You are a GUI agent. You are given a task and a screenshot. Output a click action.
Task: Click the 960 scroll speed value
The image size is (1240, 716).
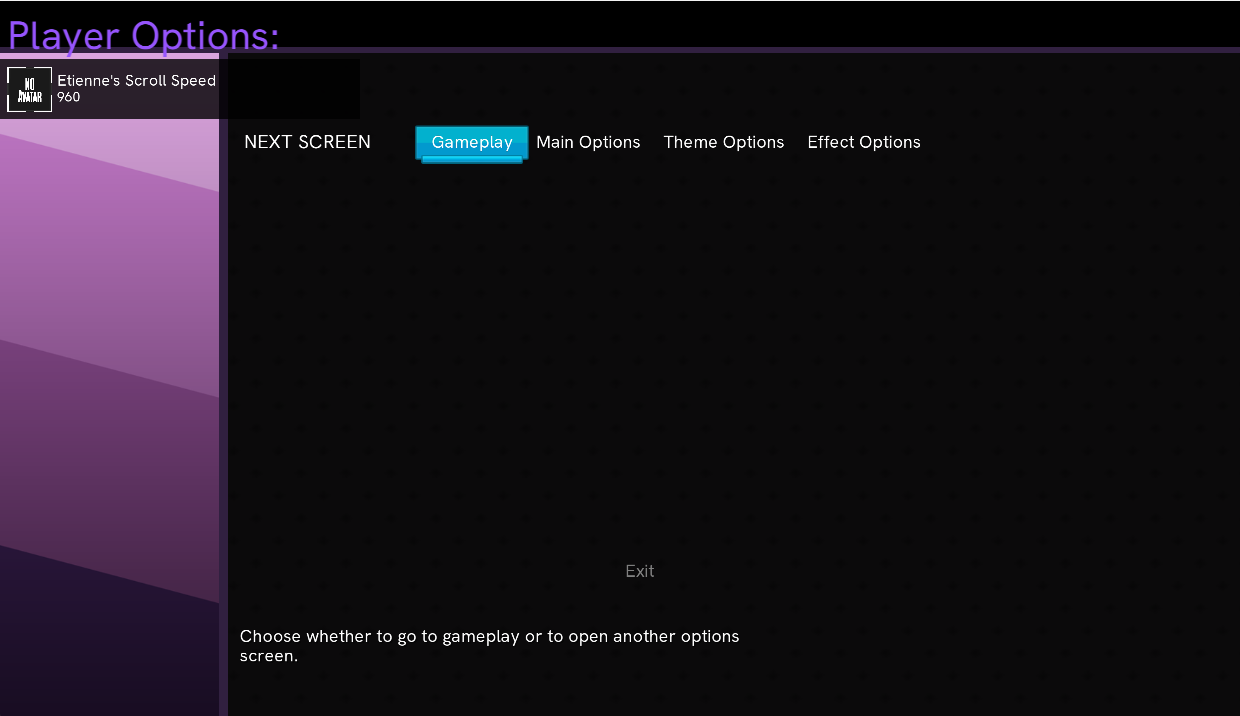[69, 98]
